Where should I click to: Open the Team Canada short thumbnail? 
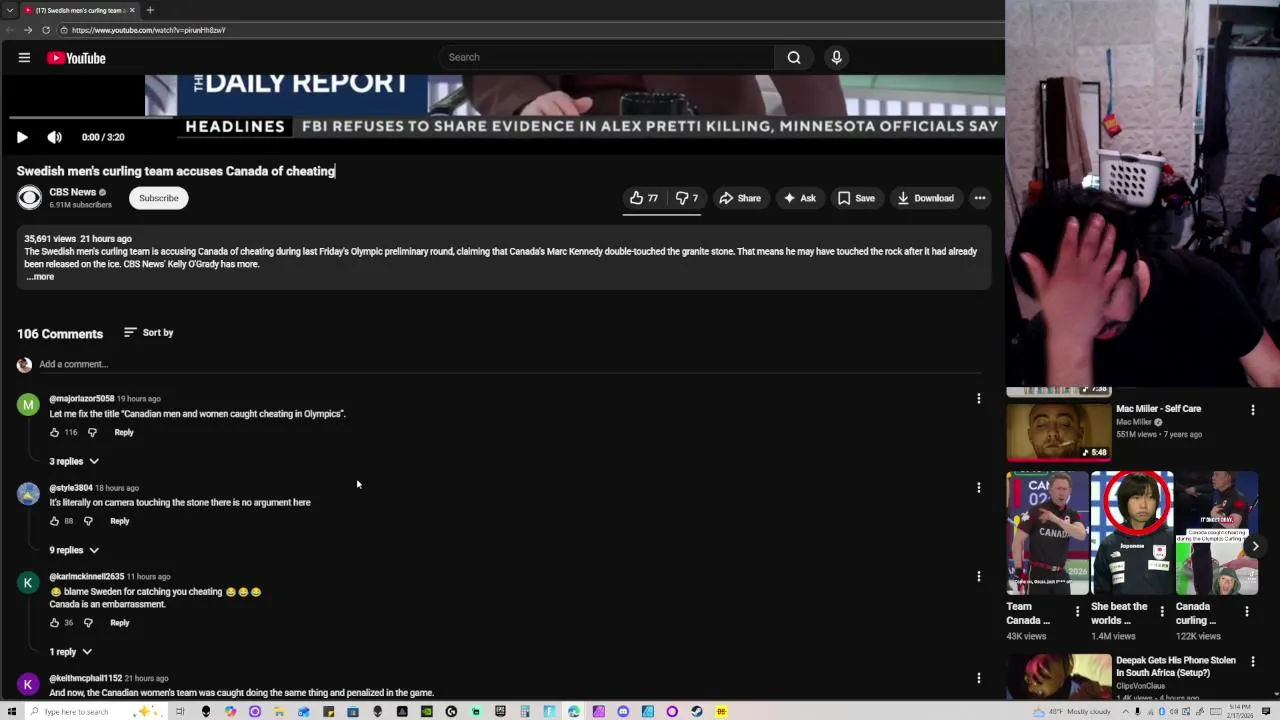point(1047,533)
